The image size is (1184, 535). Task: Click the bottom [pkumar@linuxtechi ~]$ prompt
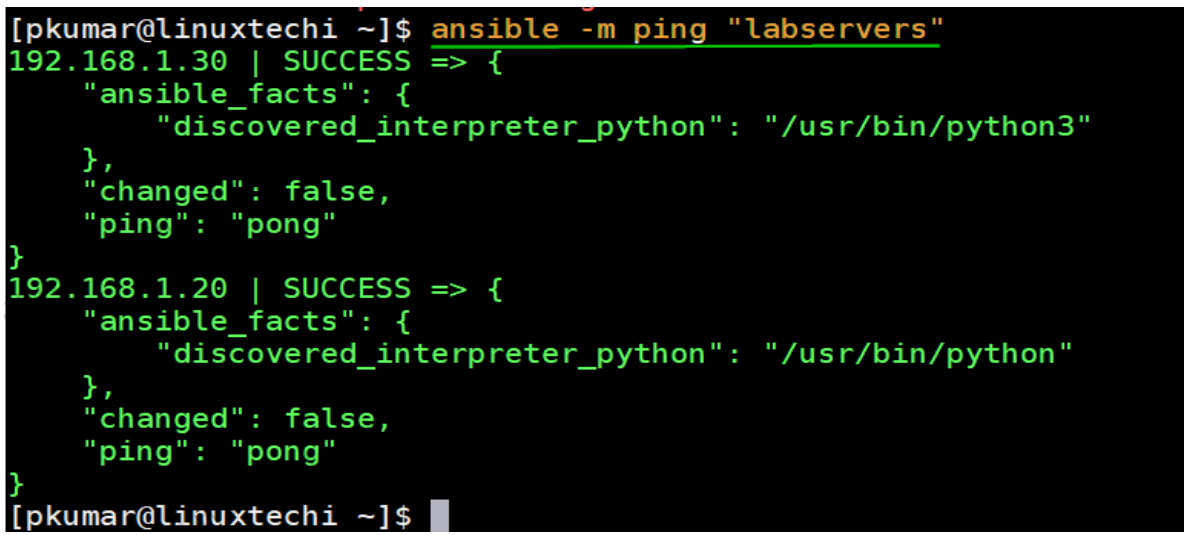tap(210, 516)
